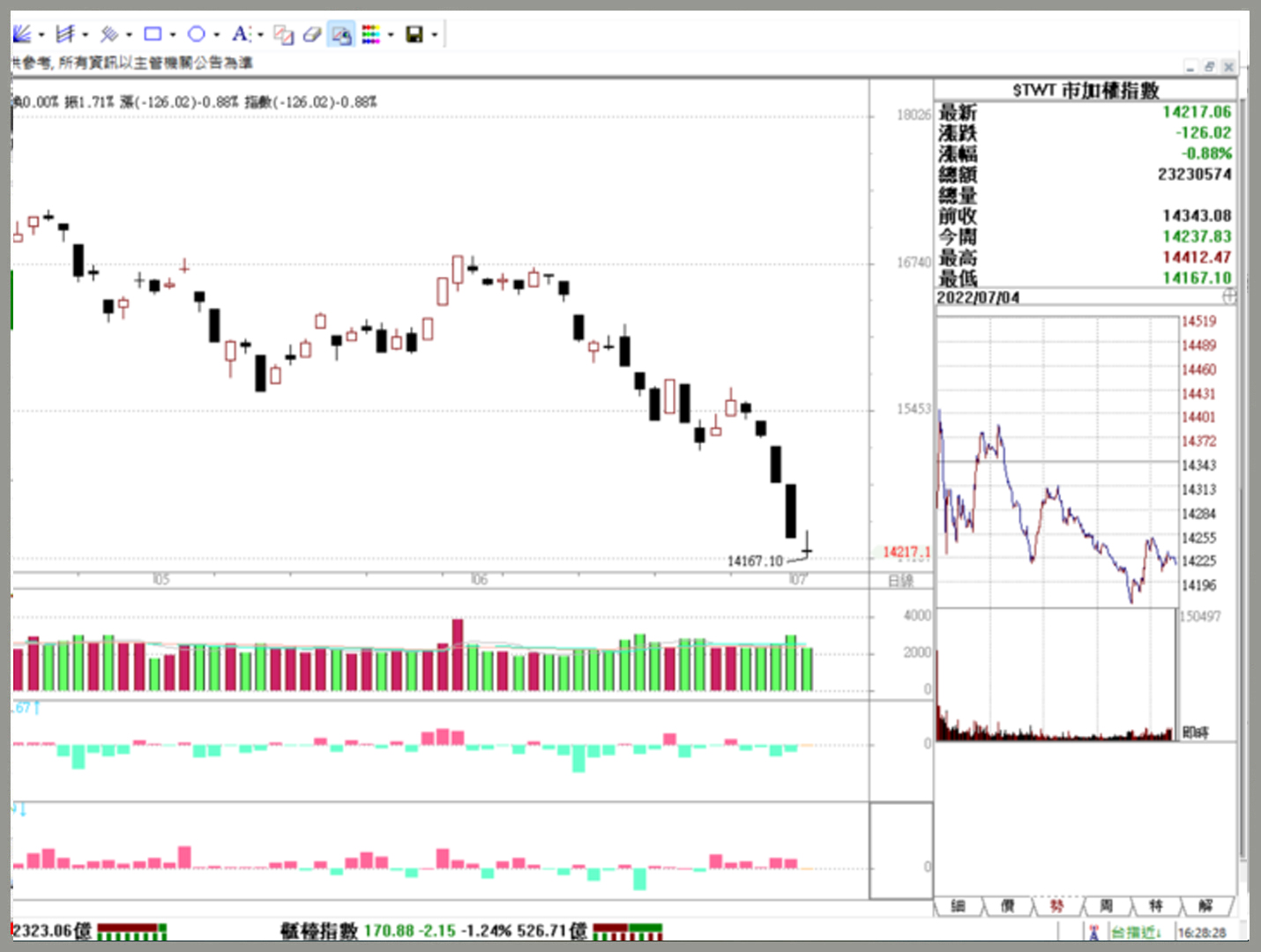This screenshot has width=1261, height=952.
Task: Click the /06 month marker on axis
Action: click(479, 580)
